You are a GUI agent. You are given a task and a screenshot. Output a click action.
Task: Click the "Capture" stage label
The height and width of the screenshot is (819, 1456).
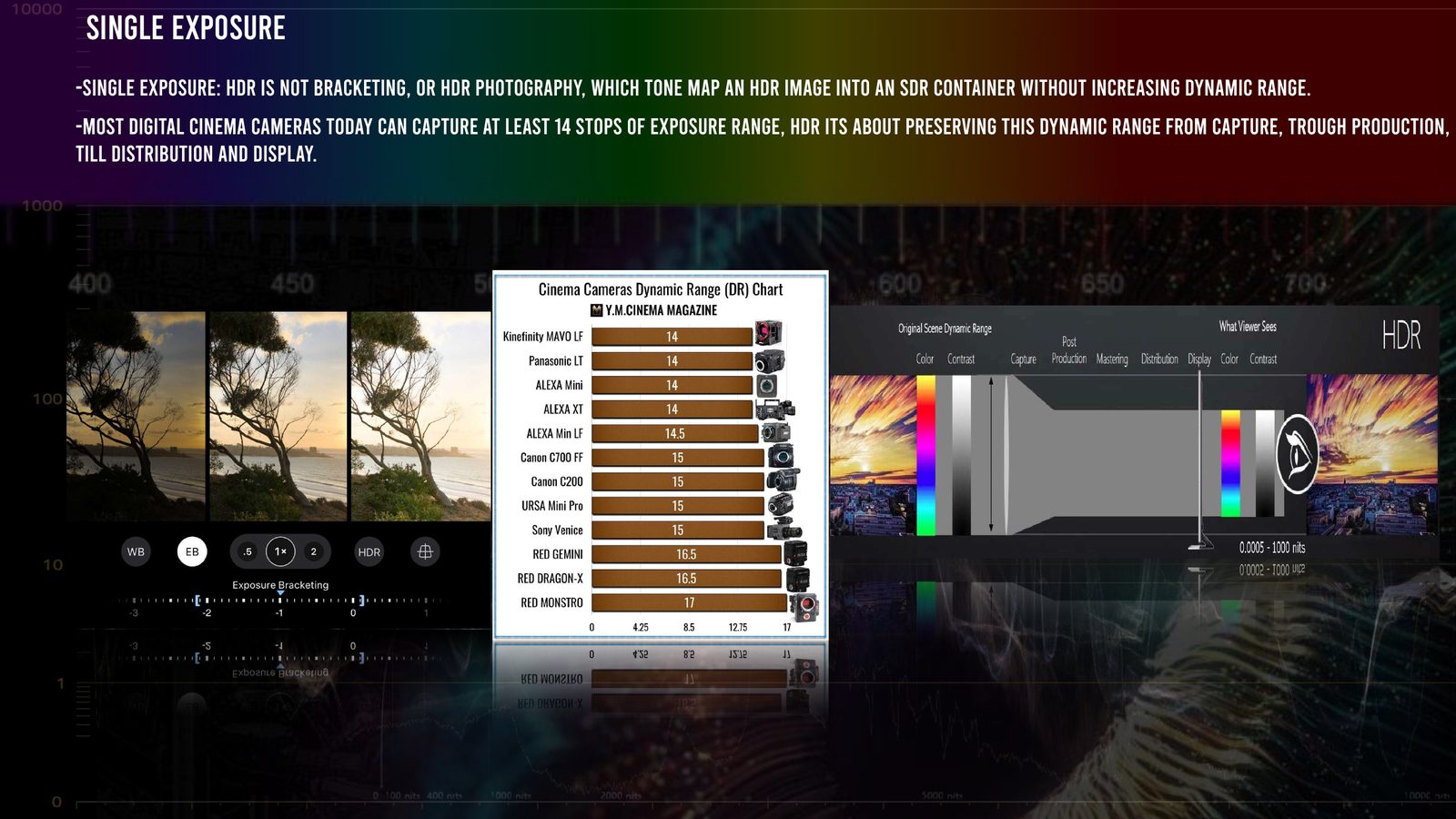click(x=1024, y=359)
